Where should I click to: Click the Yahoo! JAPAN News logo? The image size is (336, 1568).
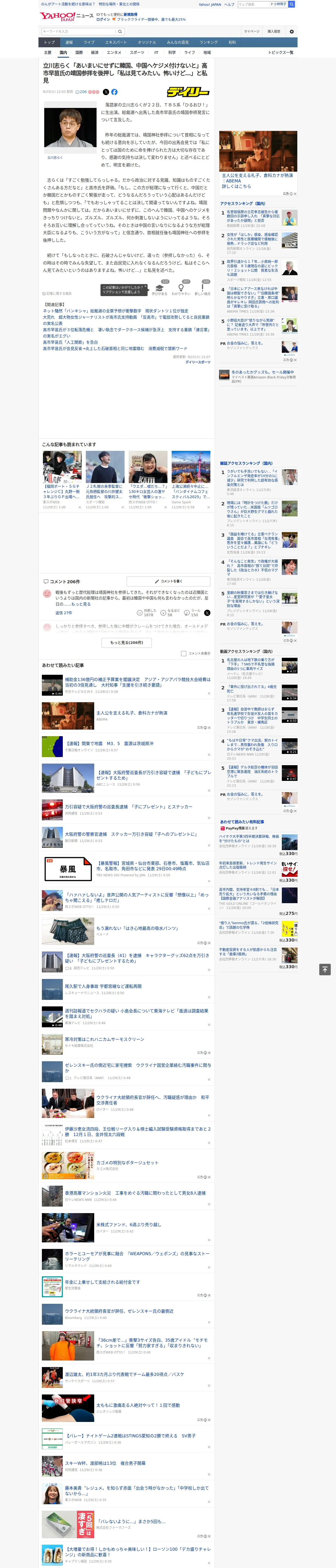click(66, 17)
